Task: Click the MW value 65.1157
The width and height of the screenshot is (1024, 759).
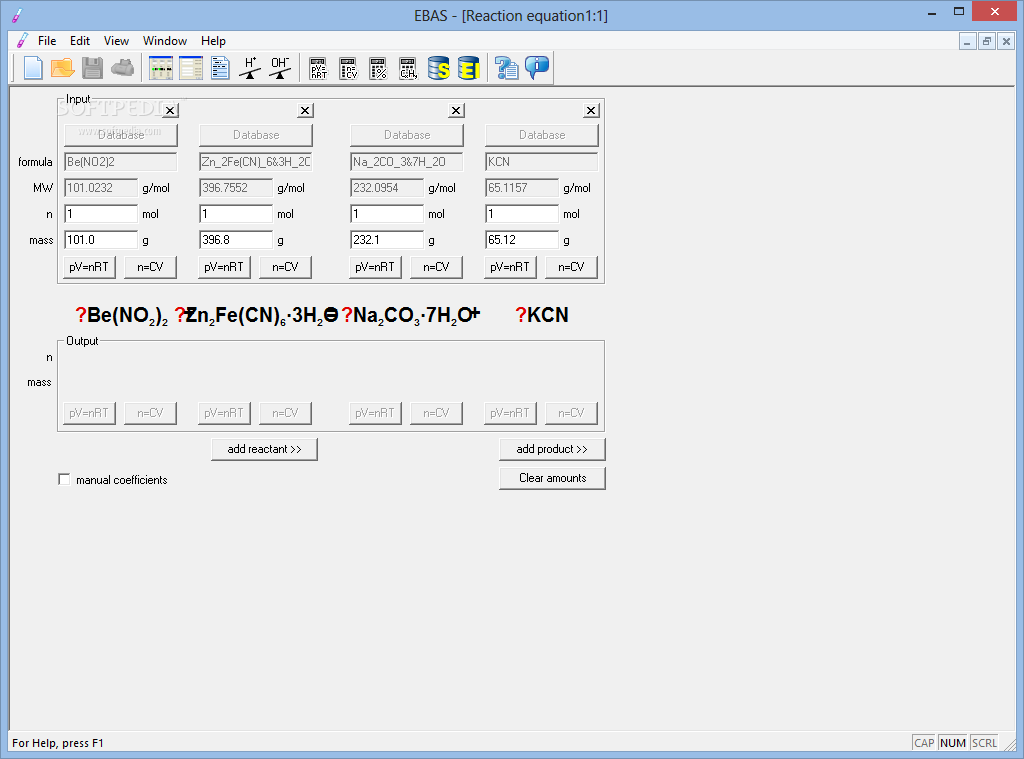Action: click(x=522, y=187)
